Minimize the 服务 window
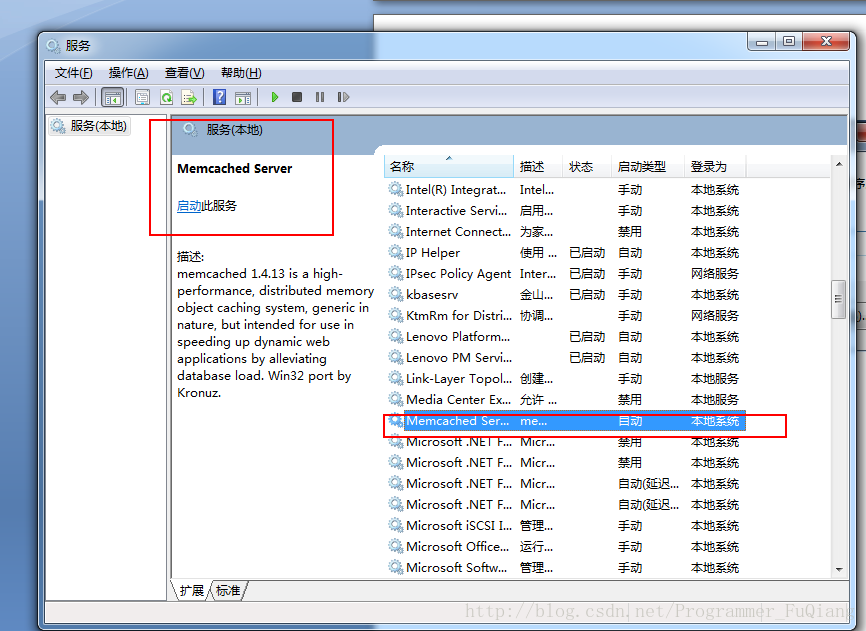The image size is (866, 631). coord(762,42)
